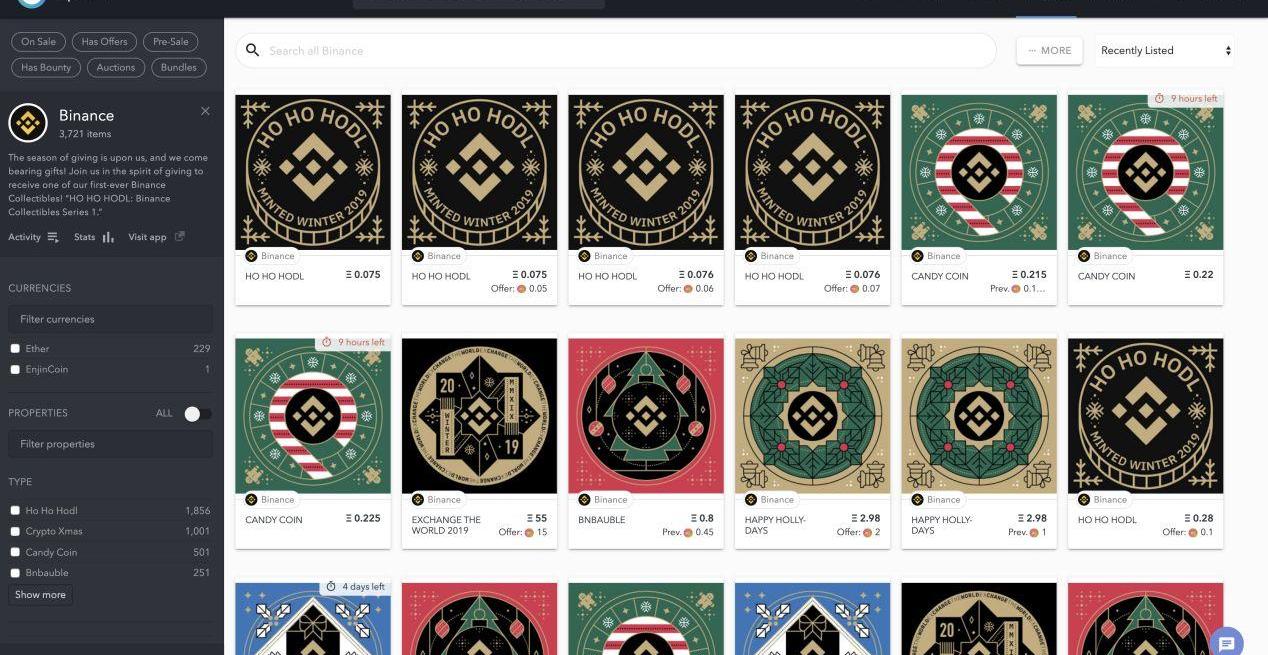Open the Recently Listed sort dropdown
The width and height of the screenshot is (1268, 655).
click(x=1165, y=50)
